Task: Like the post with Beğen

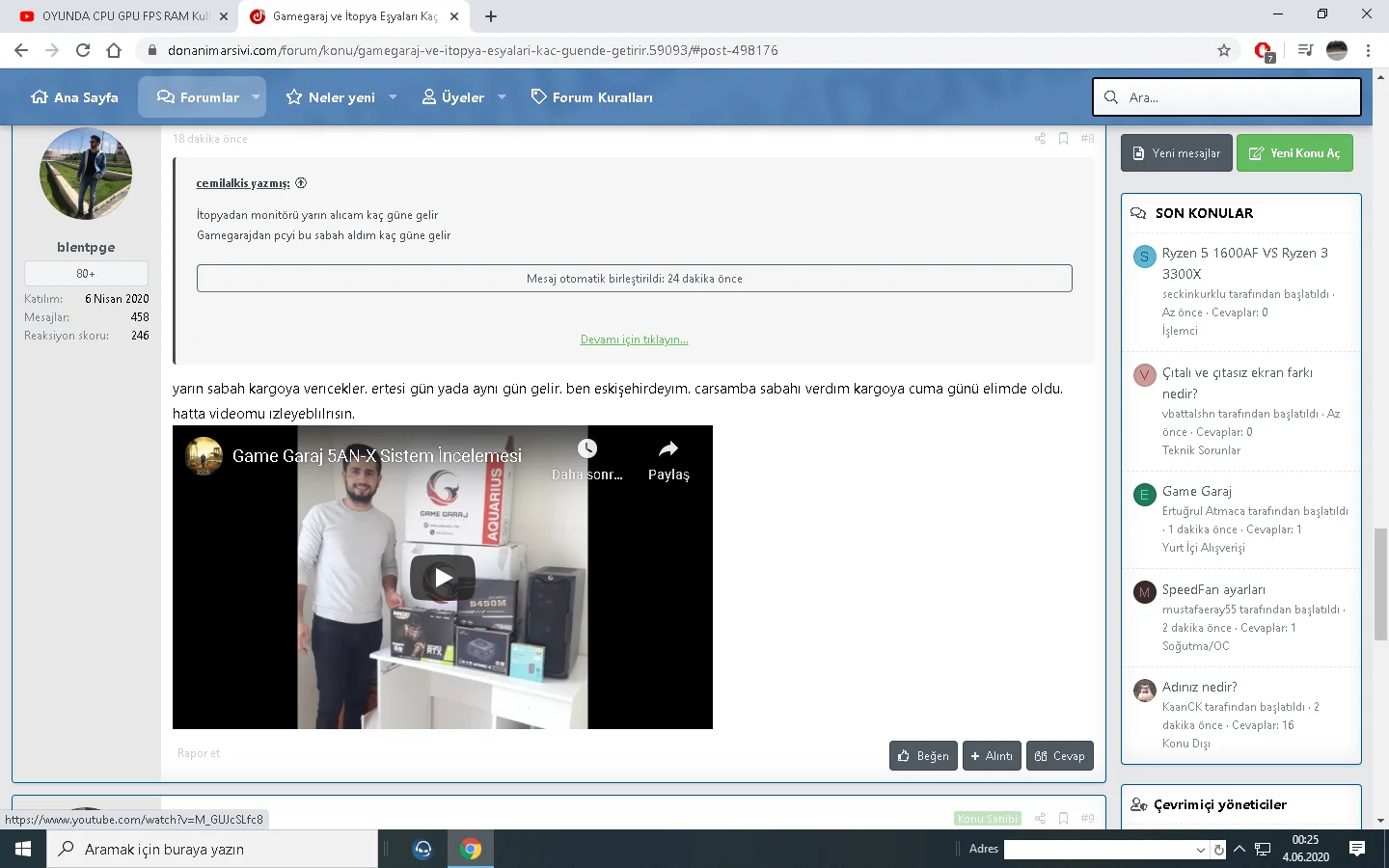Action: click(923, 756)
